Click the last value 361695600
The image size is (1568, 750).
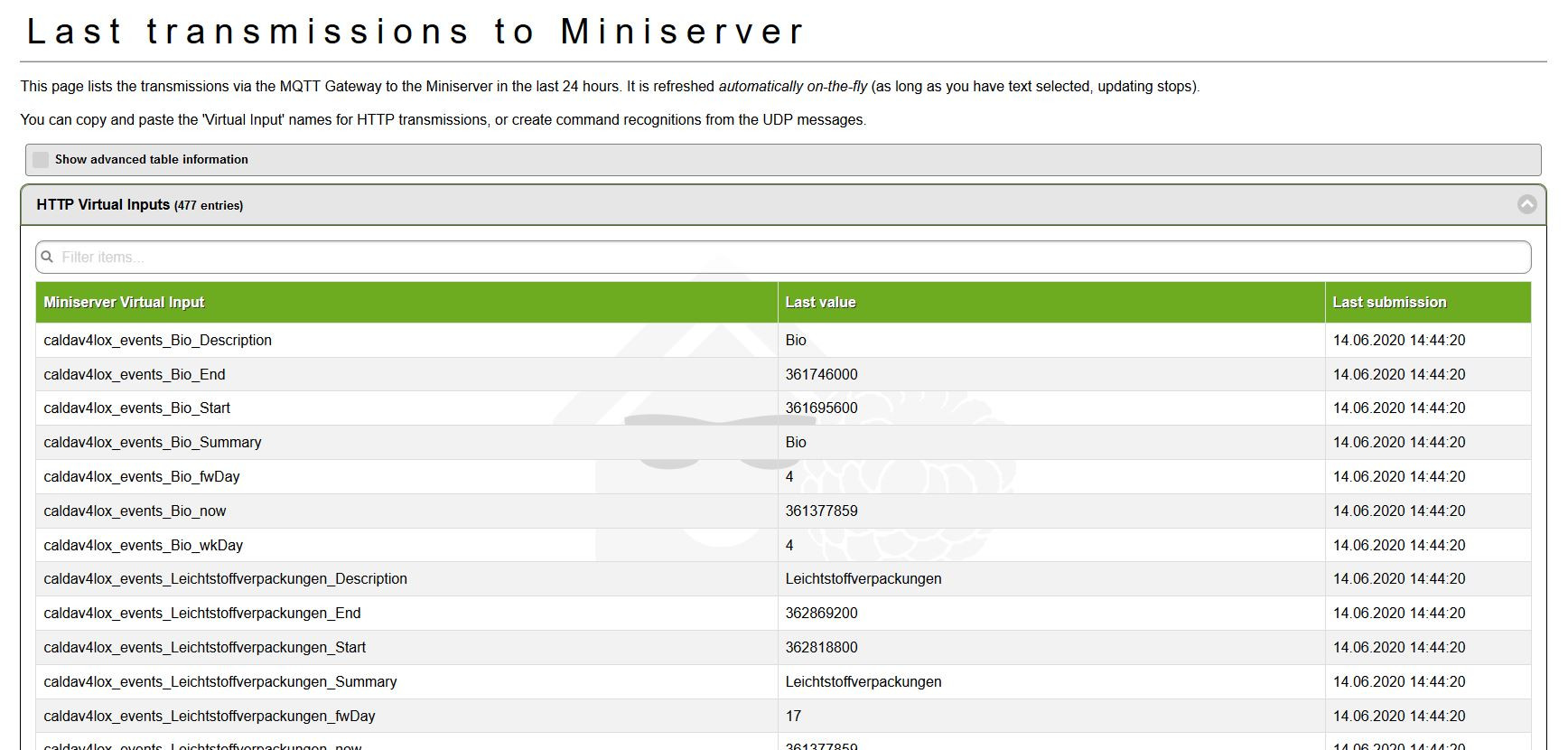click(x=821, y=408)
